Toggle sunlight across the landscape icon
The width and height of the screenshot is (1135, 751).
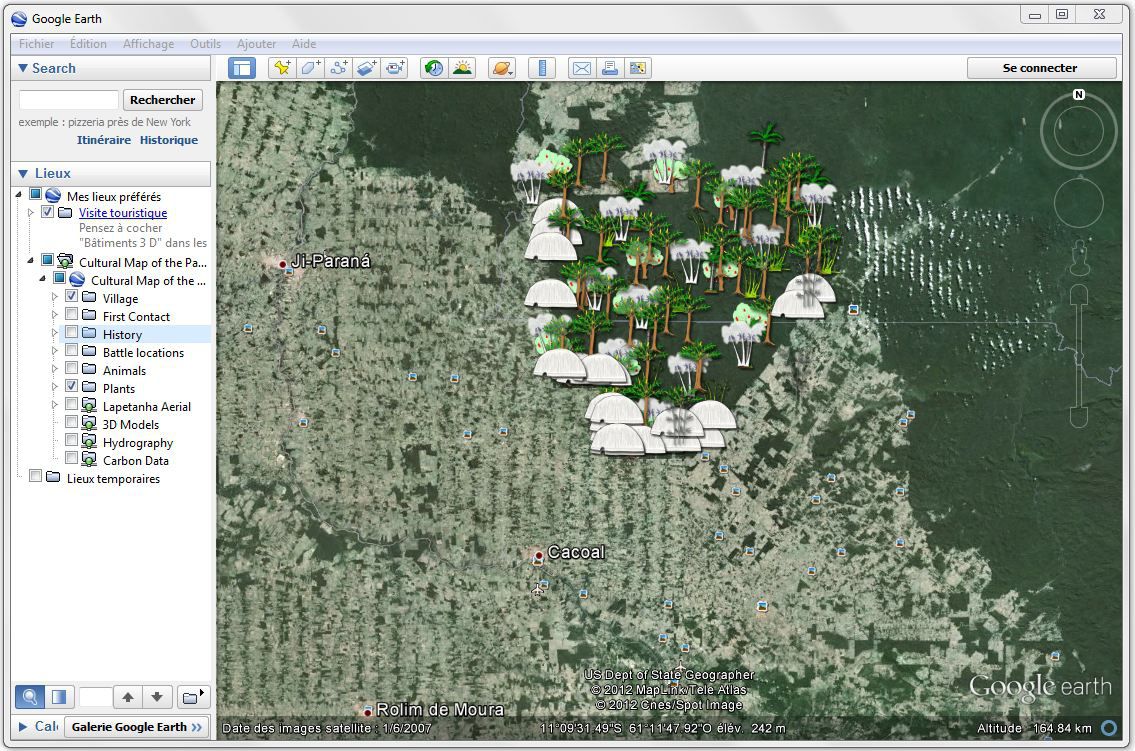pos(462,68)
